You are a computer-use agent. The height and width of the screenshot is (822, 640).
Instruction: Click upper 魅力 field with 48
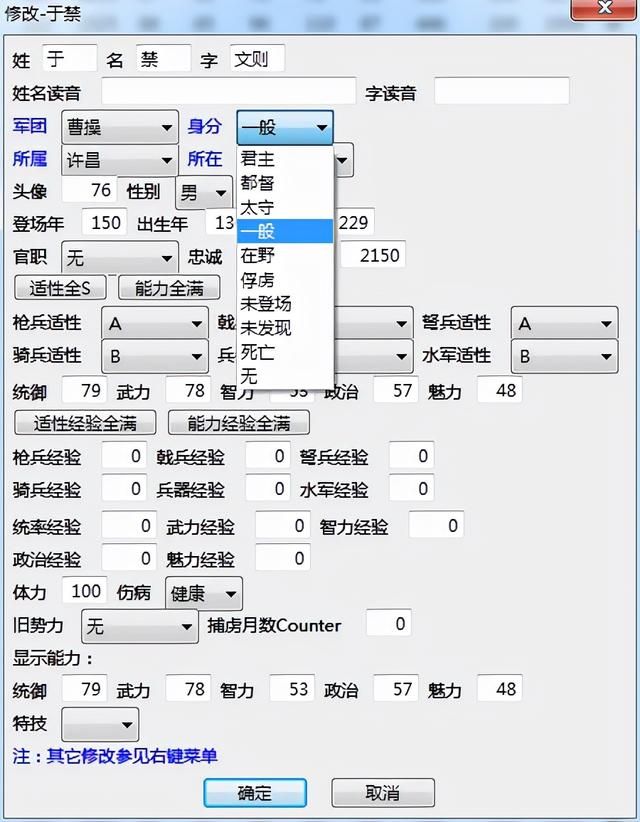500,390
